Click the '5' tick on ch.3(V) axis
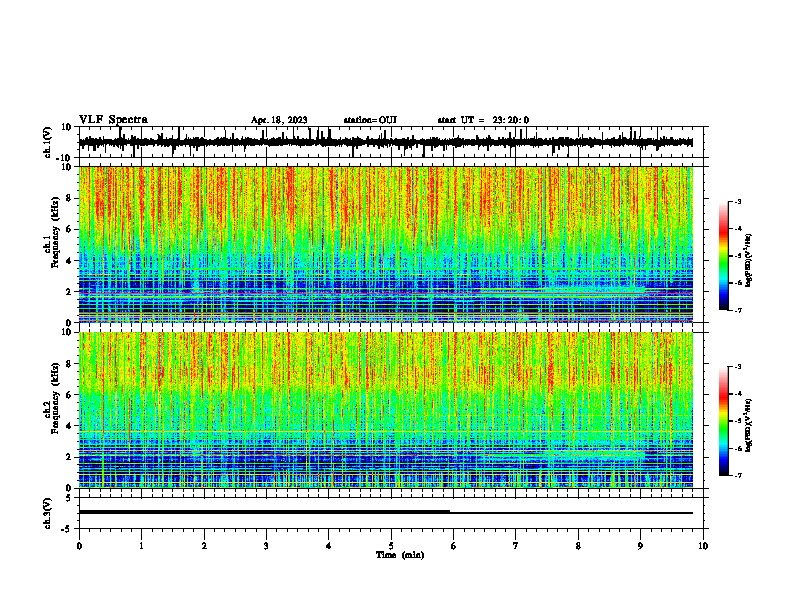The image size is (792, 612). pos(69,498)
